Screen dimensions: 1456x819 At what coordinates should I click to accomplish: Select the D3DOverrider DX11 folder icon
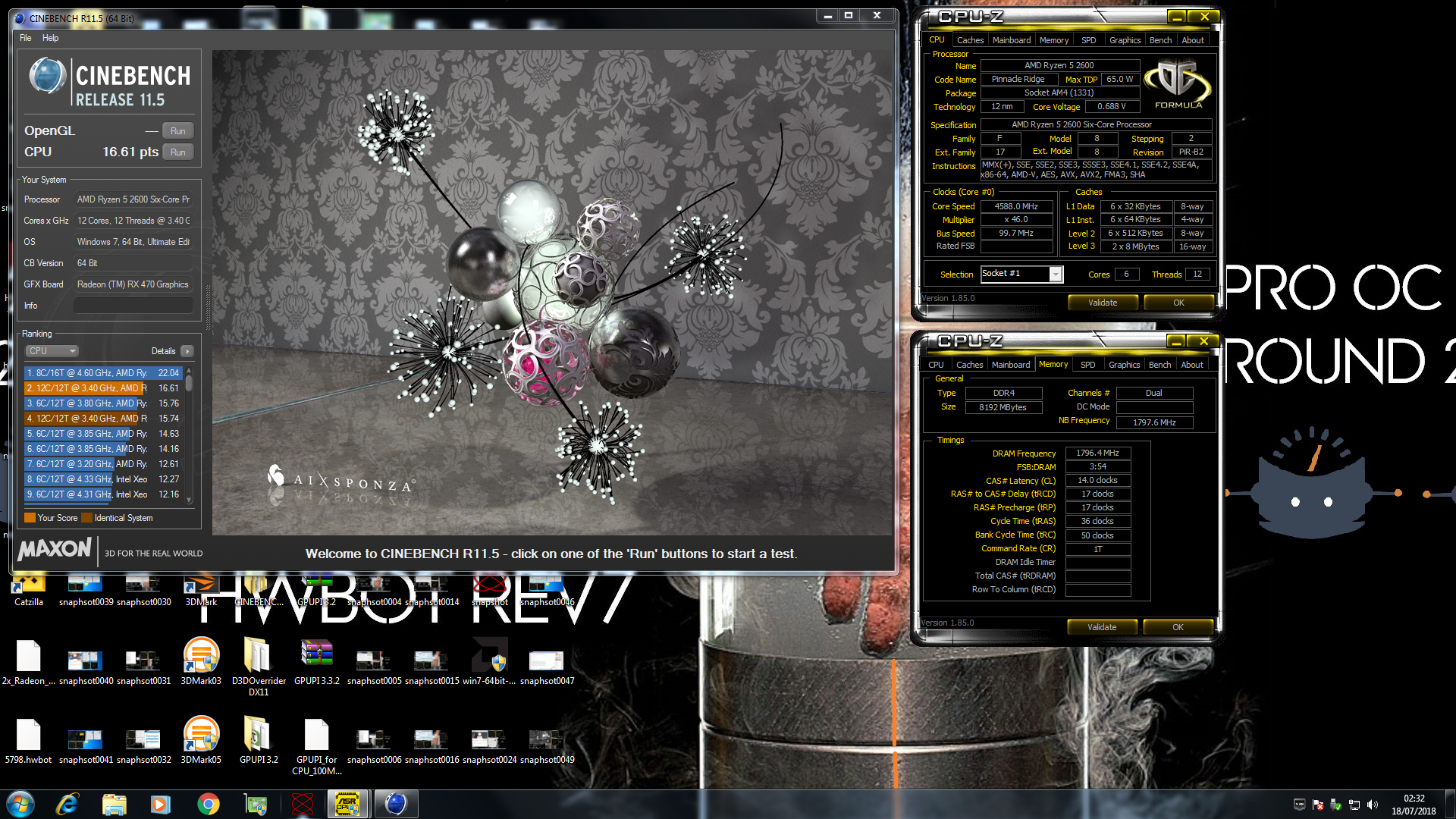(x=259, y=667)
